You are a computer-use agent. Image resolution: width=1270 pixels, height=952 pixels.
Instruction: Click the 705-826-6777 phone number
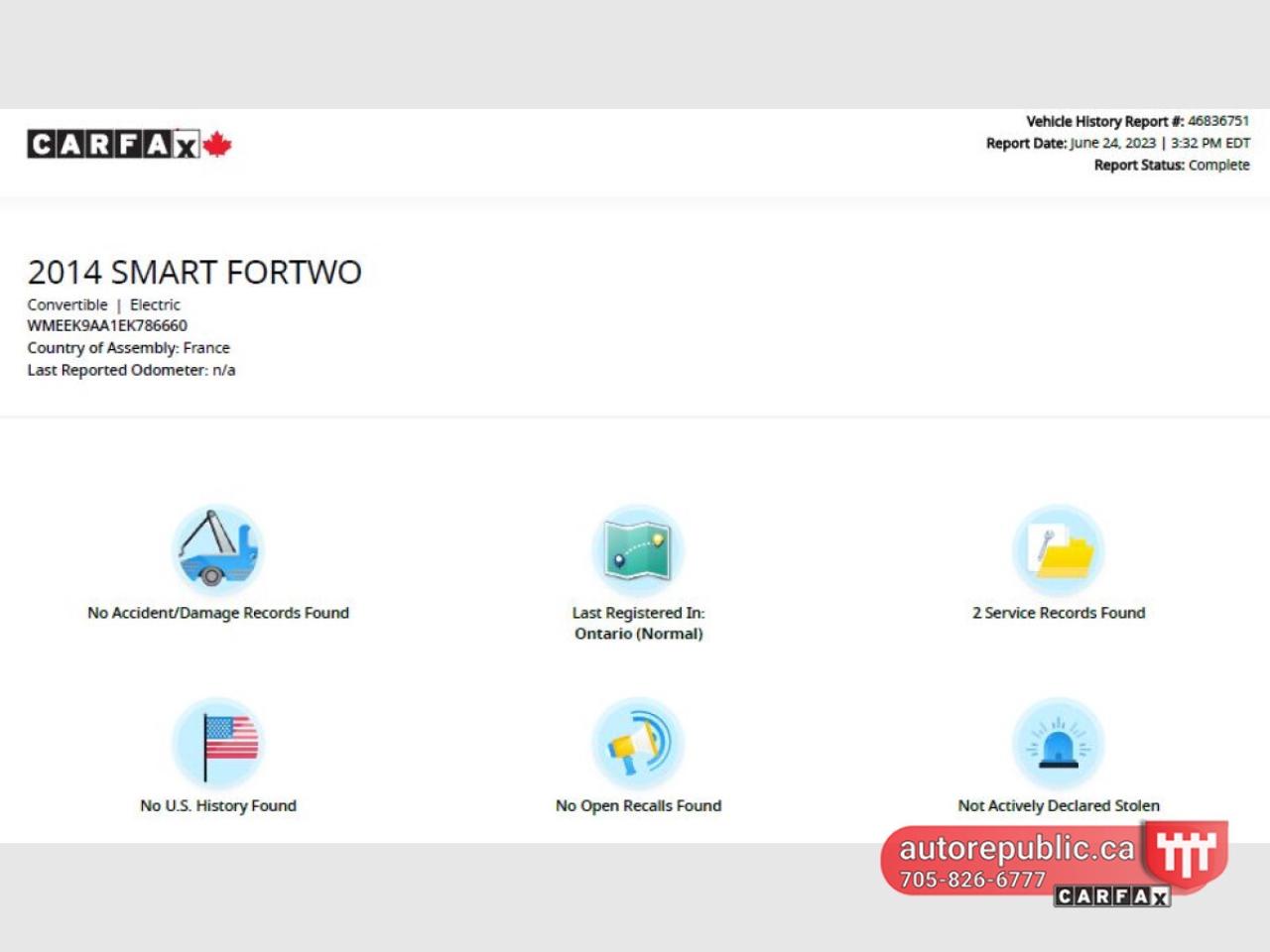click(x=972, y=880)
